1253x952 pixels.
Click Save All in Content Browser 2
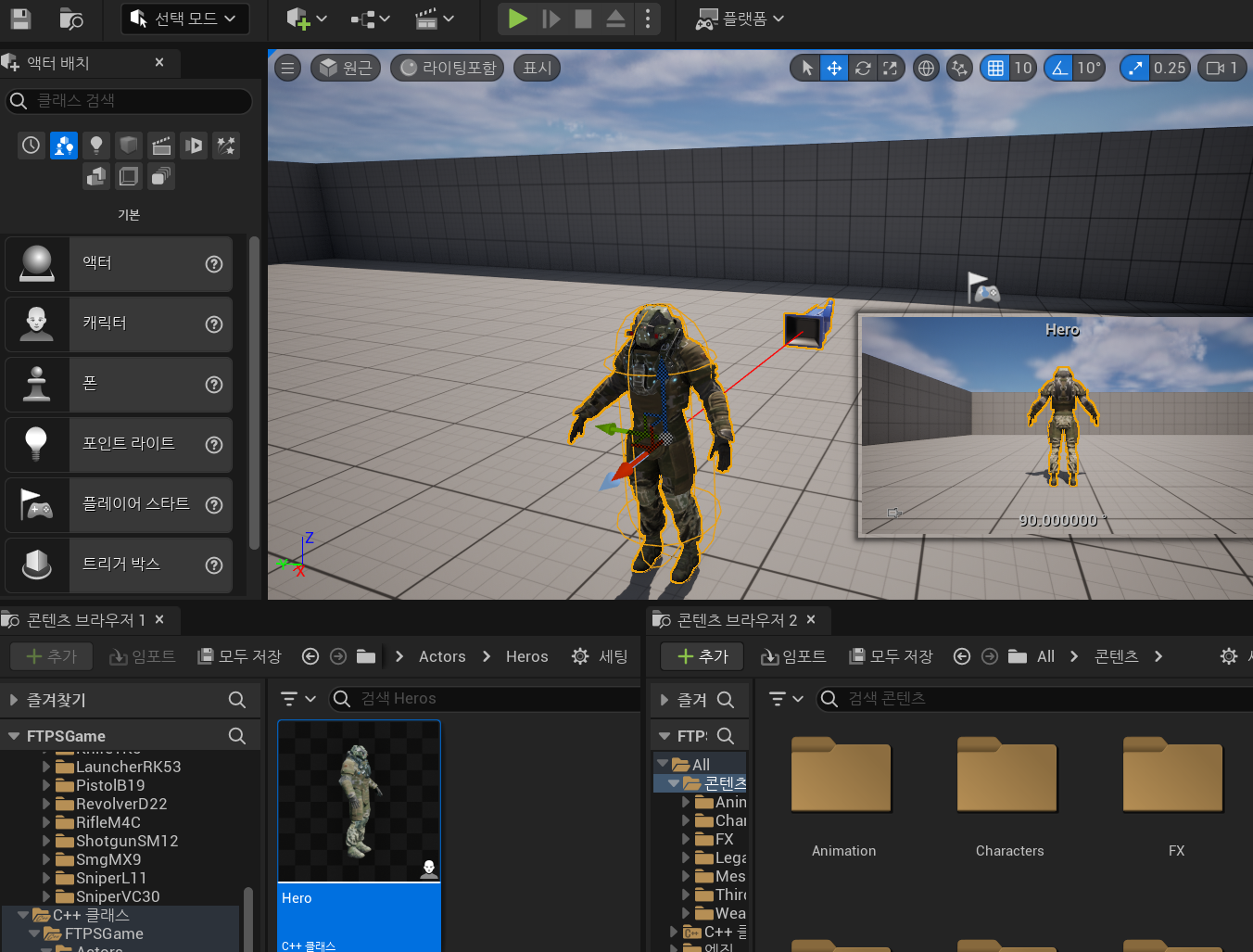click(892, 656)
